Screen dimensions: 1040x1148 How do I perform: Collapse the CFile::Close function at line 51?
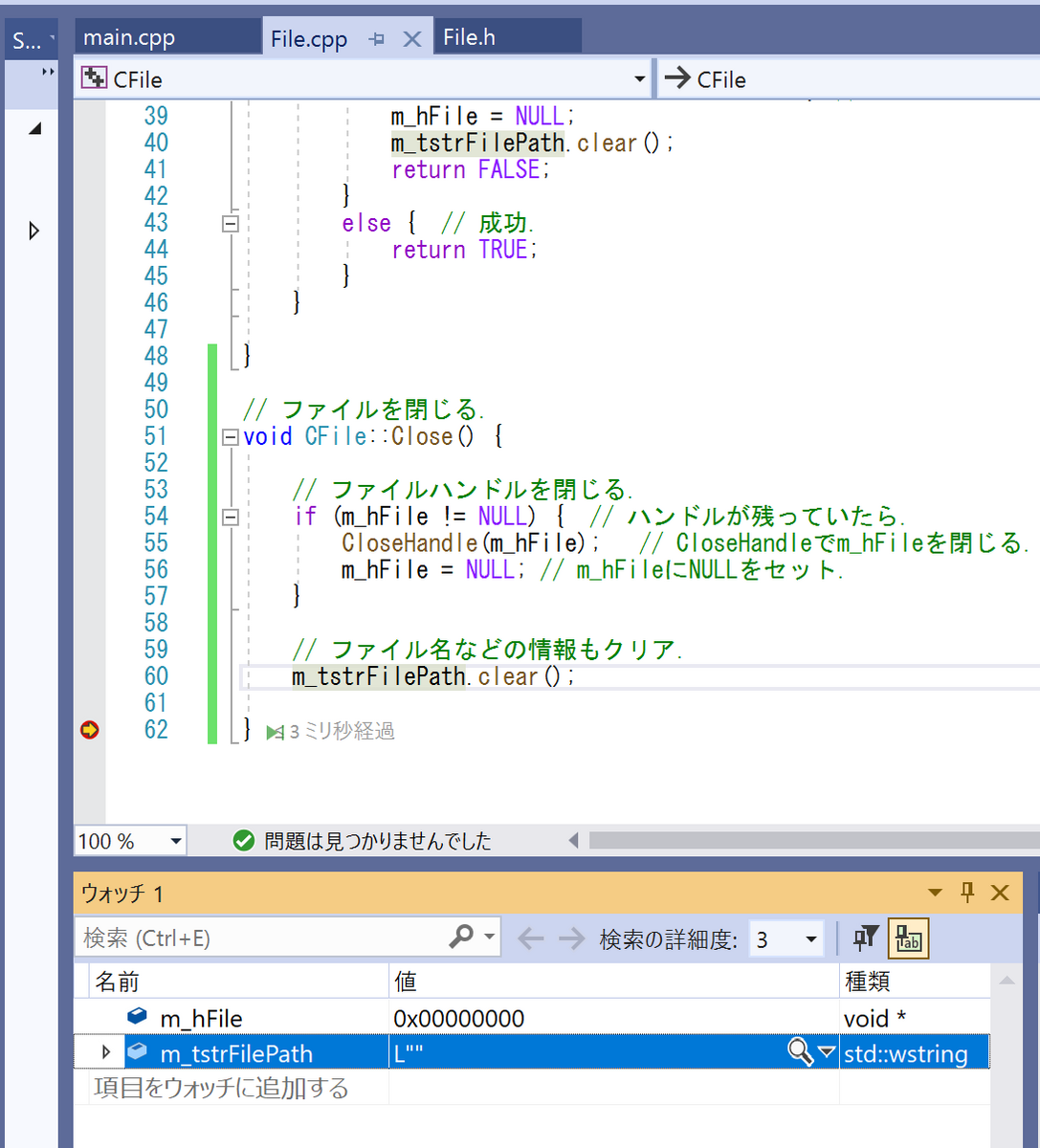click(230, 437)
